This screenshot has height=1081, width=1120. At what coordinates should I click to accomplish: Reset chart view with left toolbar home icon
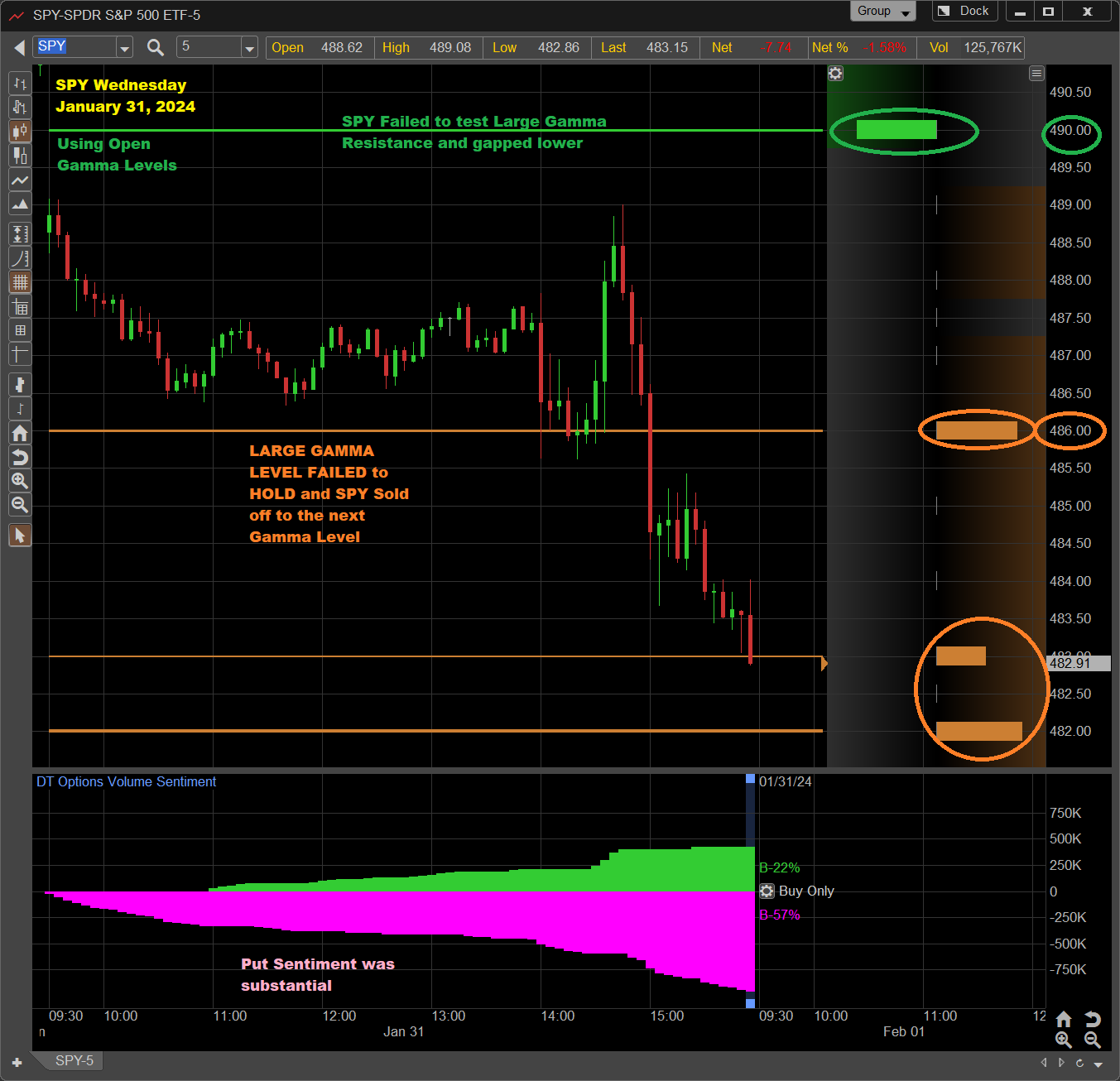tap(20, 433)
